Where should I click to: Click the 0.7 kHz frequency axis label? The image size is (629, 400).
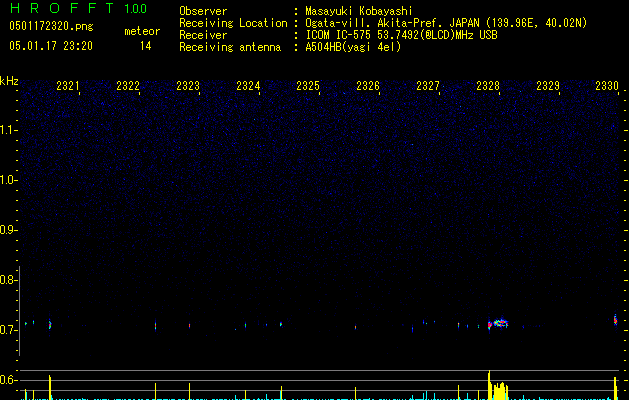[x=8, y=330]
